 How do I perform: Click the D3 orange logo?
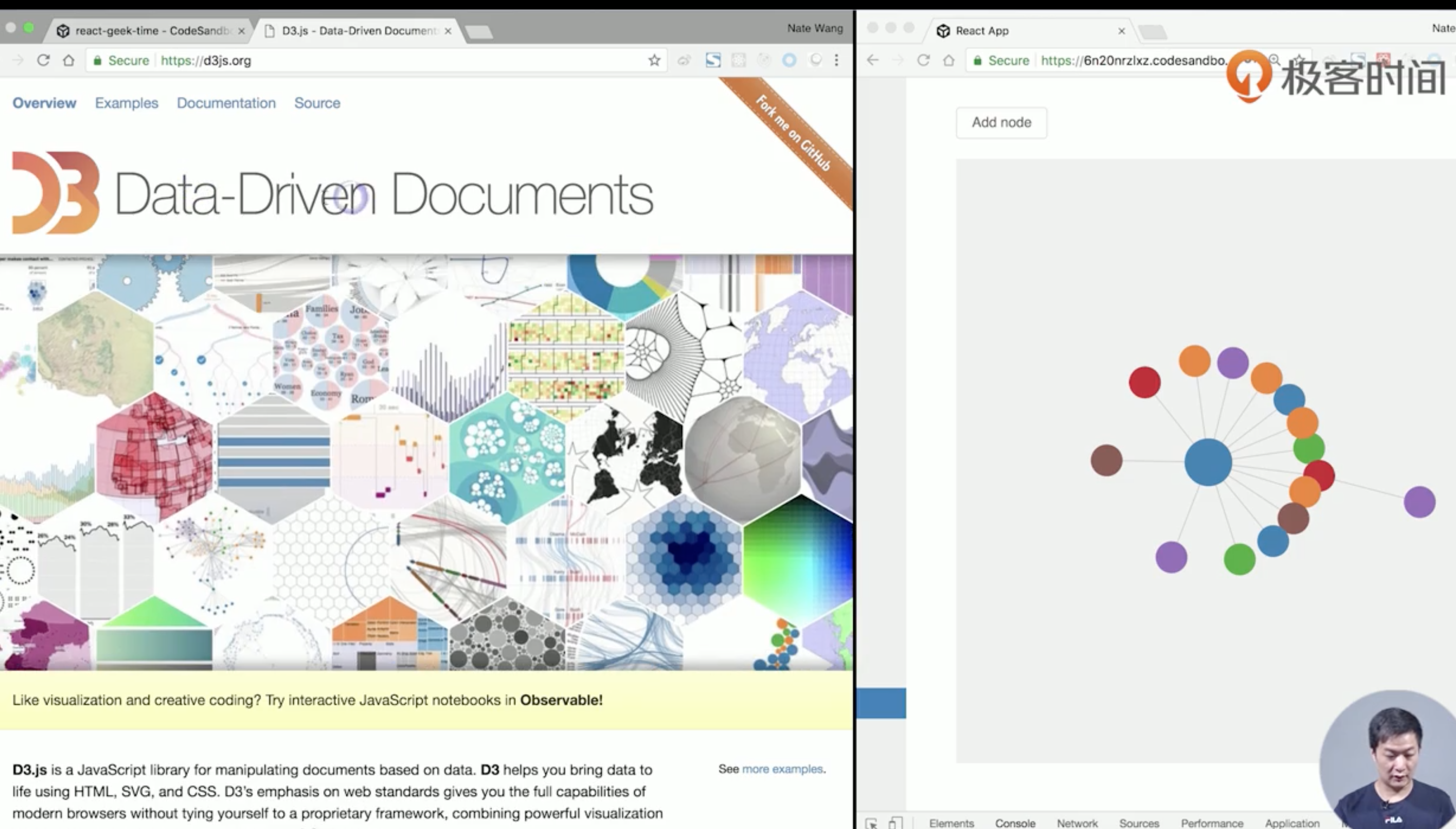point(56,192)
